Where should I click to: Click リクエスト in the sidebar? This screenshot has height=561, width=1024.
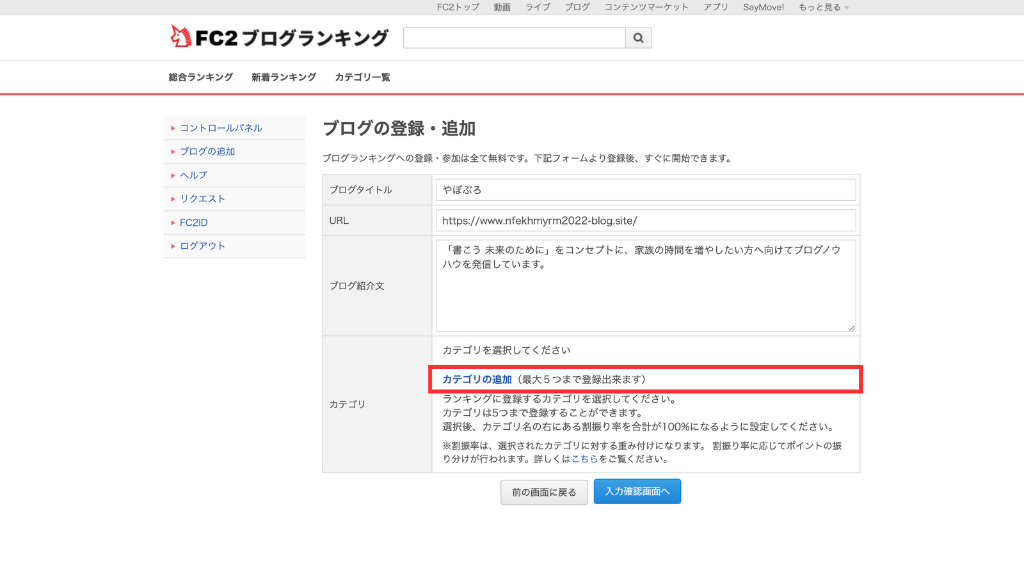[x=202, y=199]
